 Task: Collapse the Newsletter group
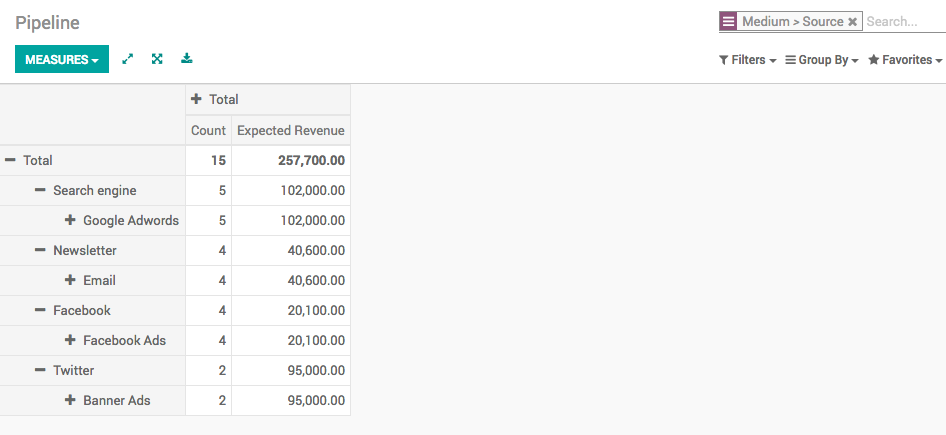[x=41, y=250]
